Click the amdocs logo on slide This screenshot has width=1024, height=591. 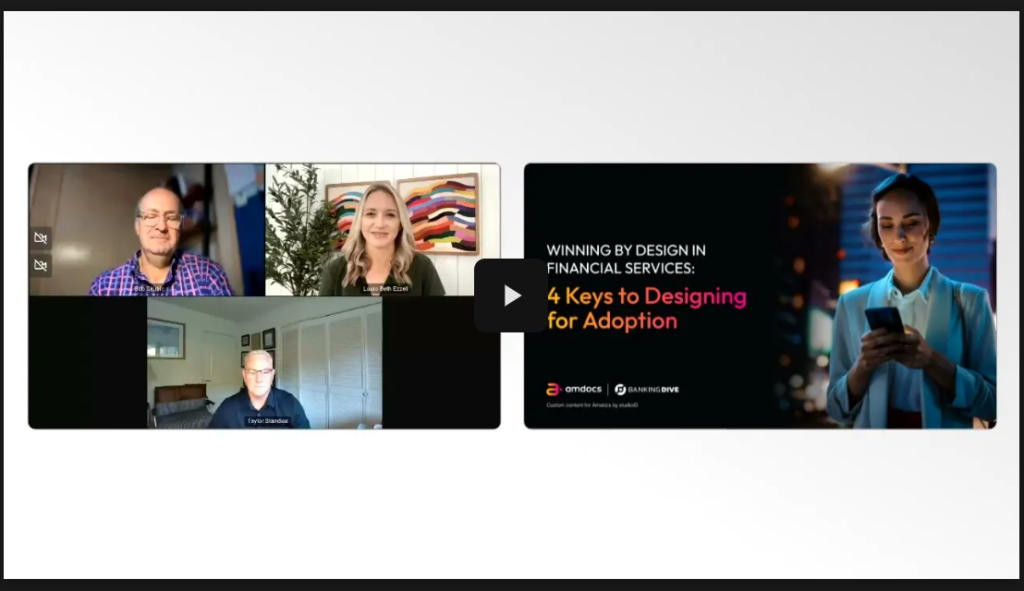pos(573,389)
